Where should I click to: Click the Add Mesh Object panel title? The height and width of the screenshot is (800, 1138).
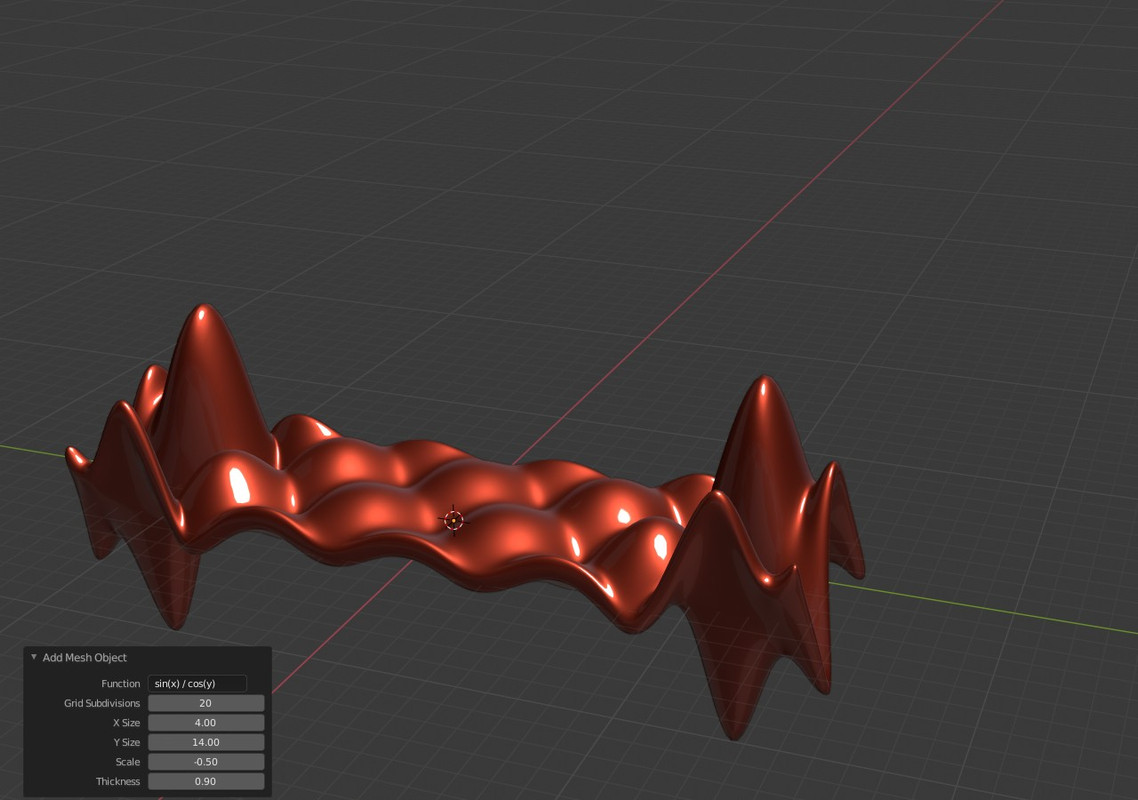pos(84,657)
